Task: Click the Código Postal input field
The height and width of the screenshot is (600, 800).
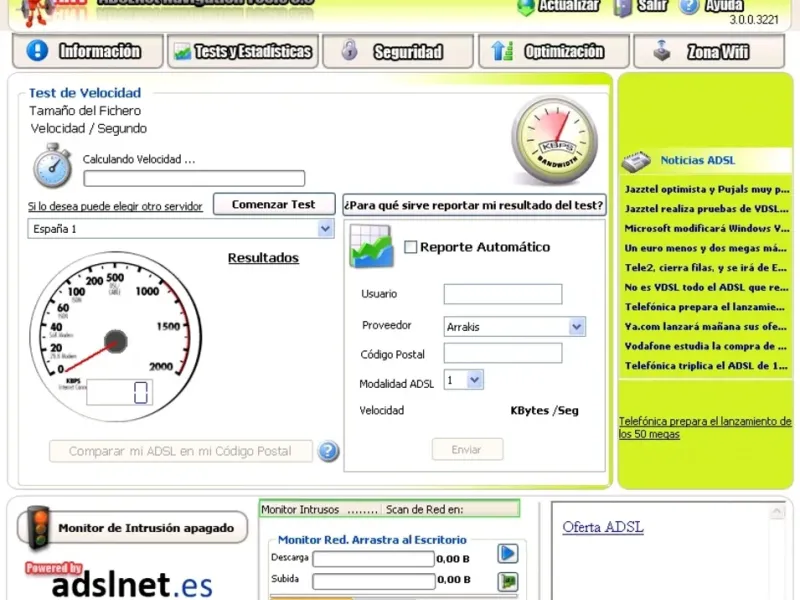Action: [x=503, y=353]
